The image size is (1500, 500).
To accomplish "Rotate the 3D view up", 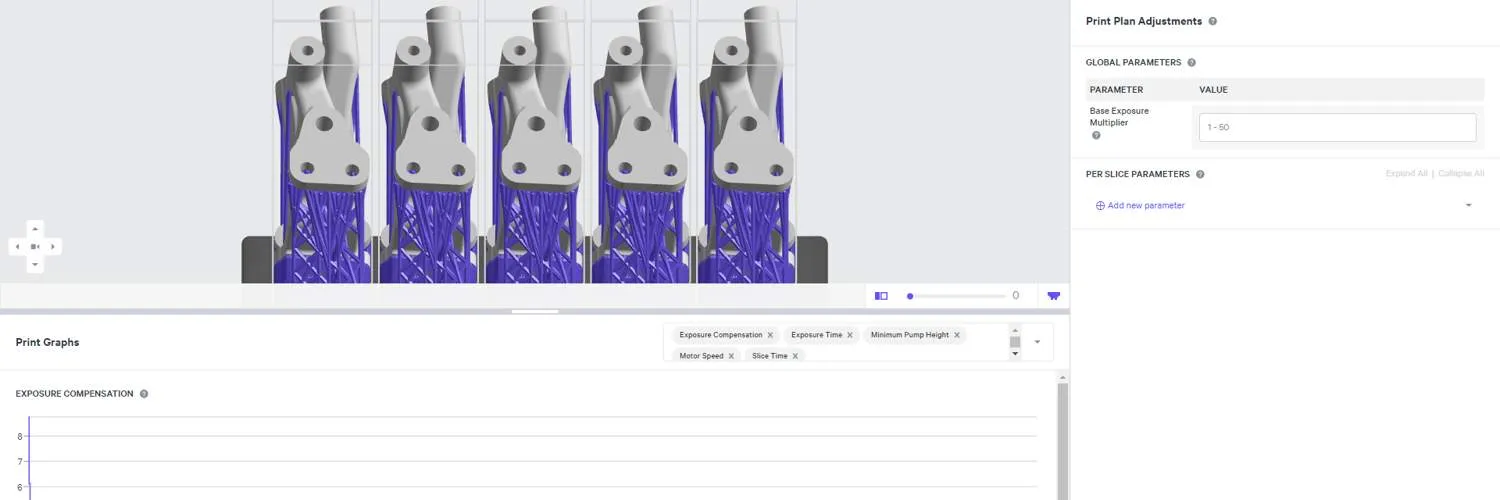I will (35, 228).
